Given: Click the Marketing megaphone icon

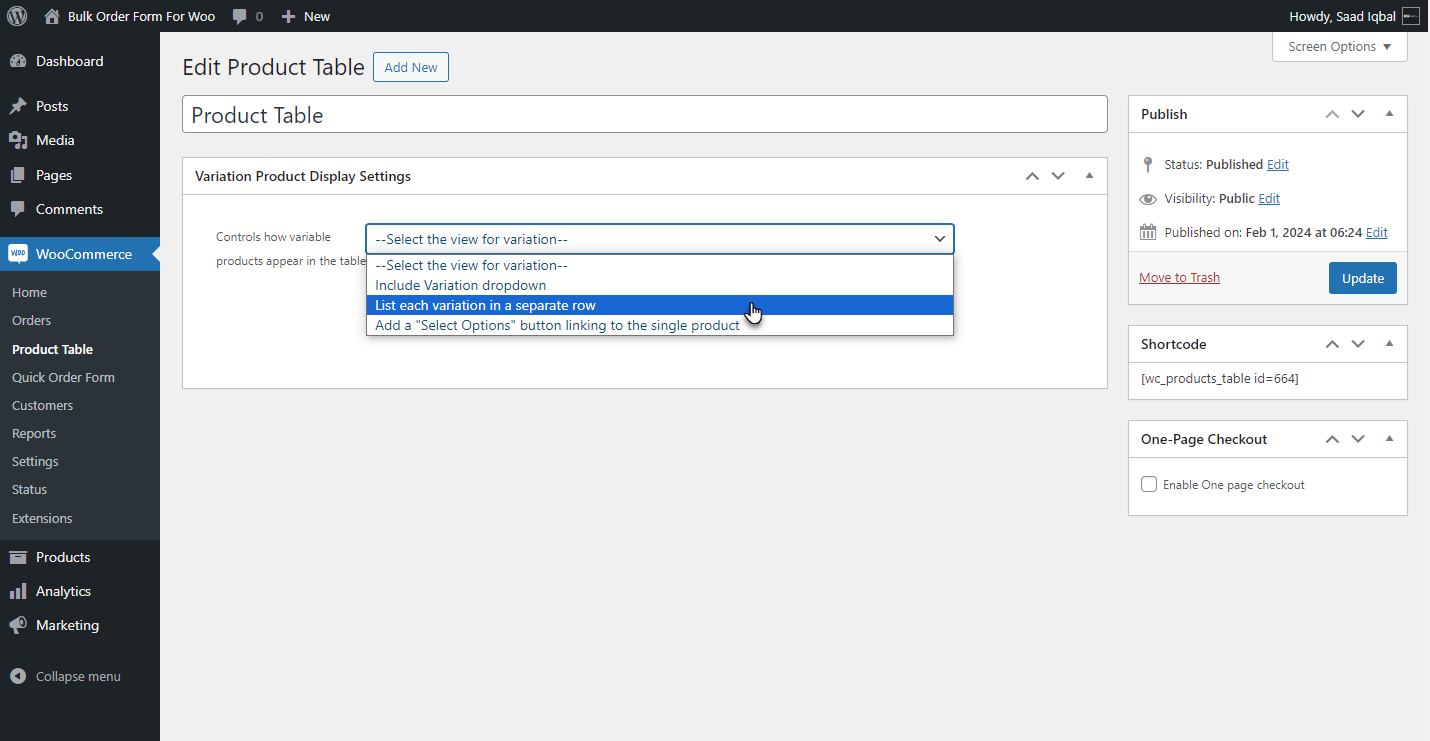Looking at the screenshot, I should 18,625.
